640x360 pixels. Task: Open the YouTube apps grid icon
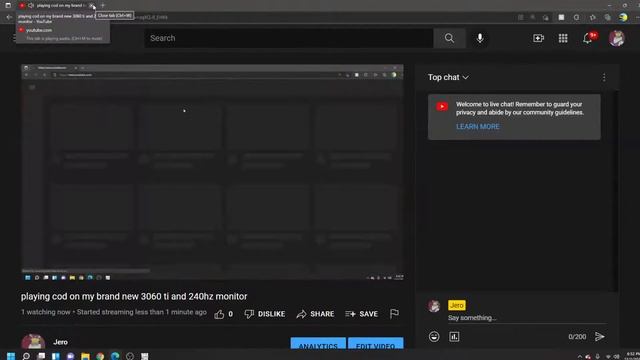(563, 38)
